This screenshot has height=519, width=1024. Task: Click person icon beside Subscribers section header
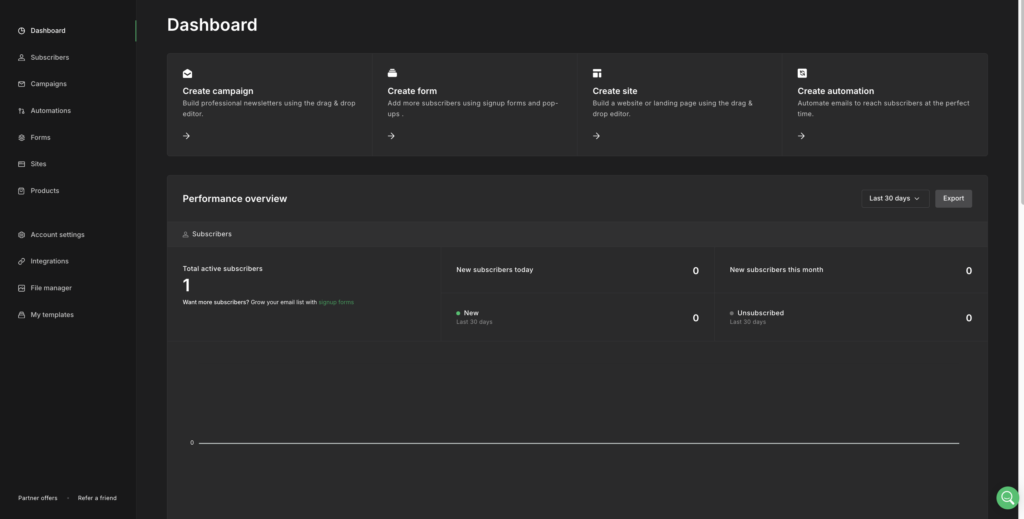pyautogui.click(x=185, y=234)
